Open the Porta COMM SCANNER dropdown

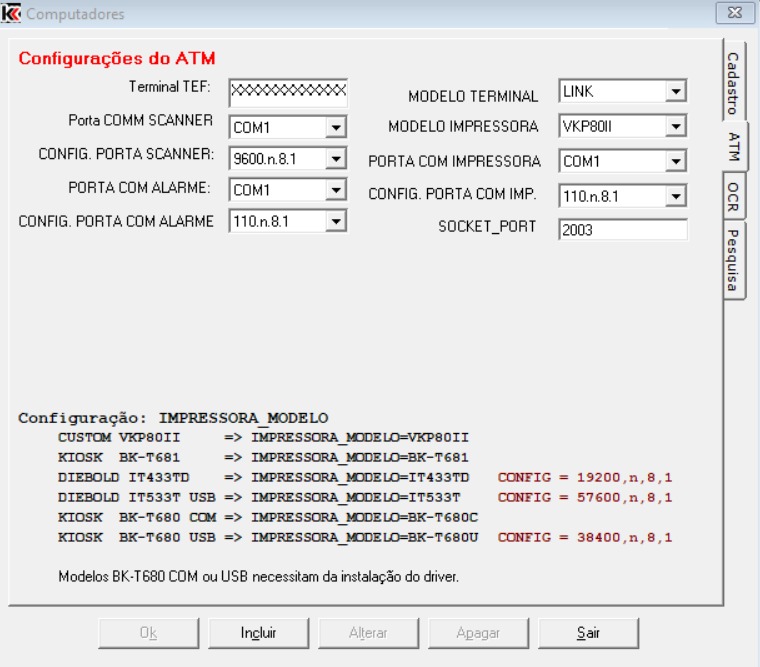[x=336, y=128]
